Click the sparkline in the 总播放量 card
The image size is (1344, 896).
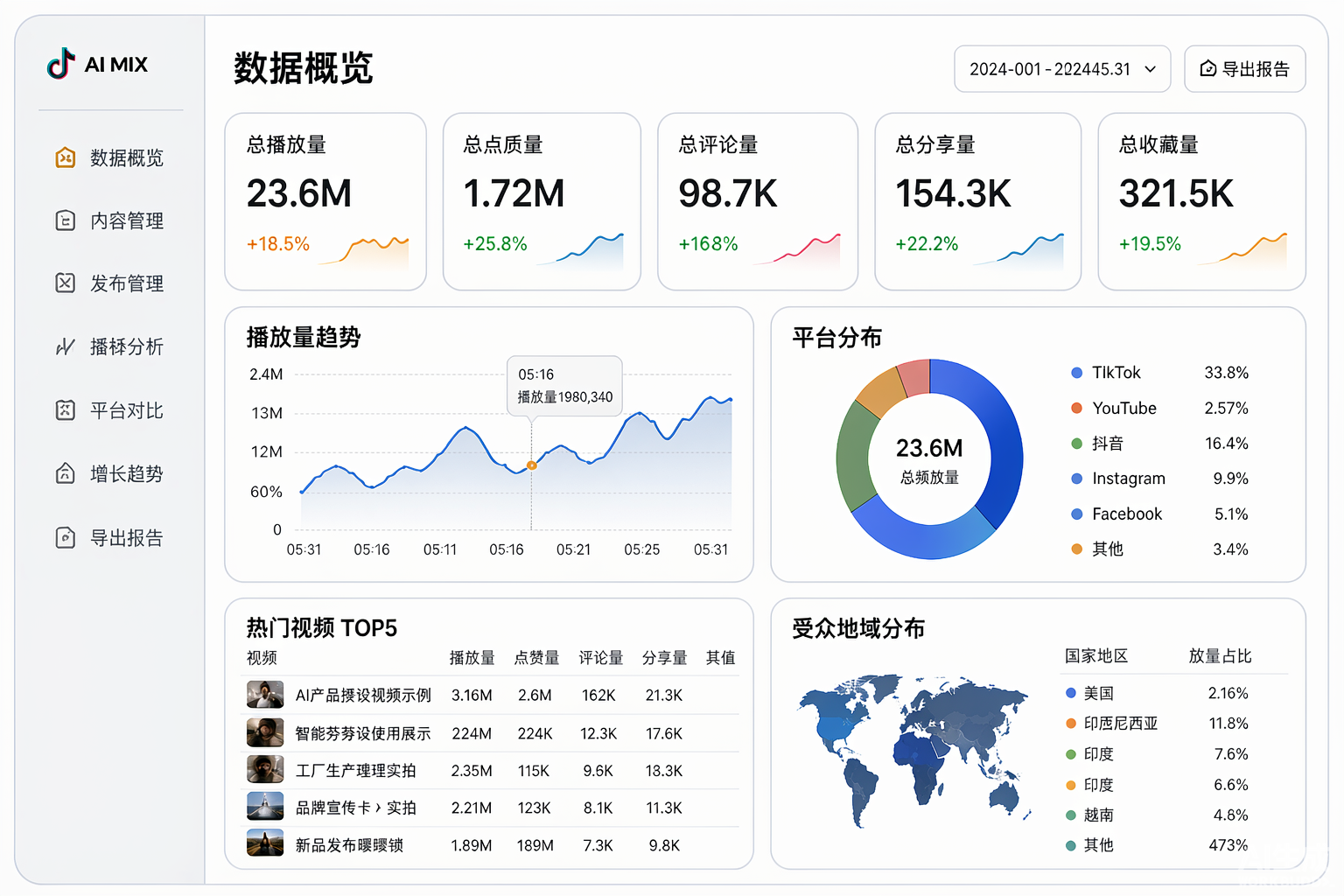(x=365, y=250)
